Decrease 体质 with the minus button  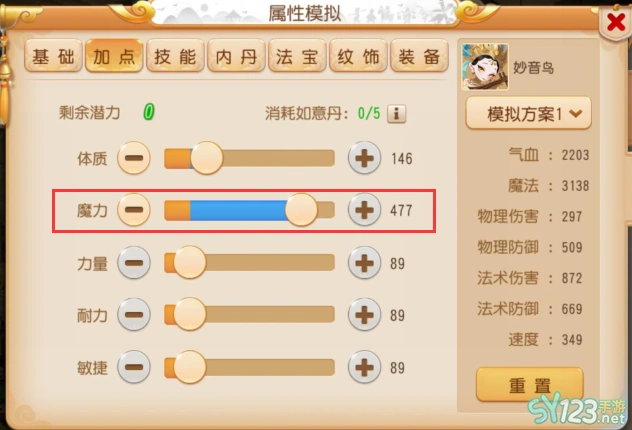click(134, 158)
